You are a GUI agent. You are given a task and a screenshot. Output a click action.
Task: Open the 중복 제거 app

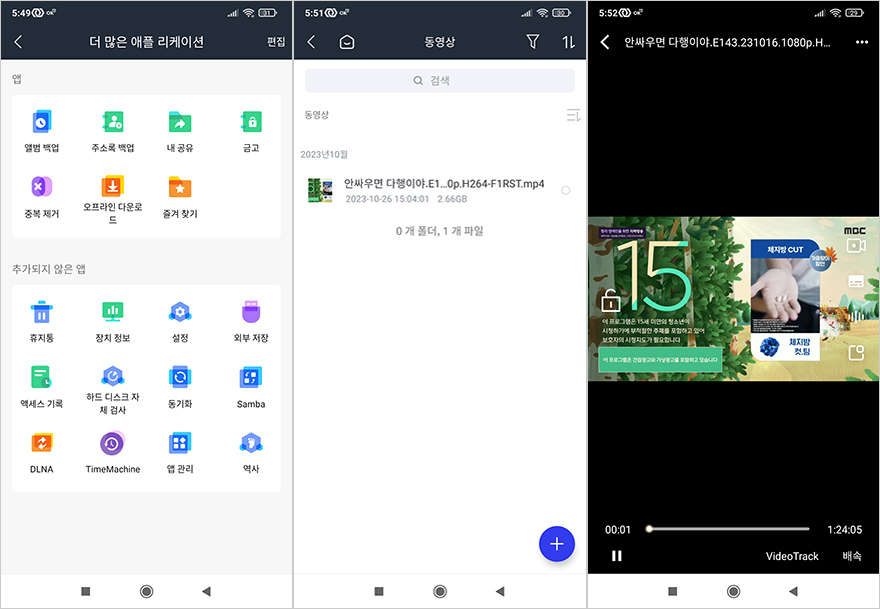42,197
